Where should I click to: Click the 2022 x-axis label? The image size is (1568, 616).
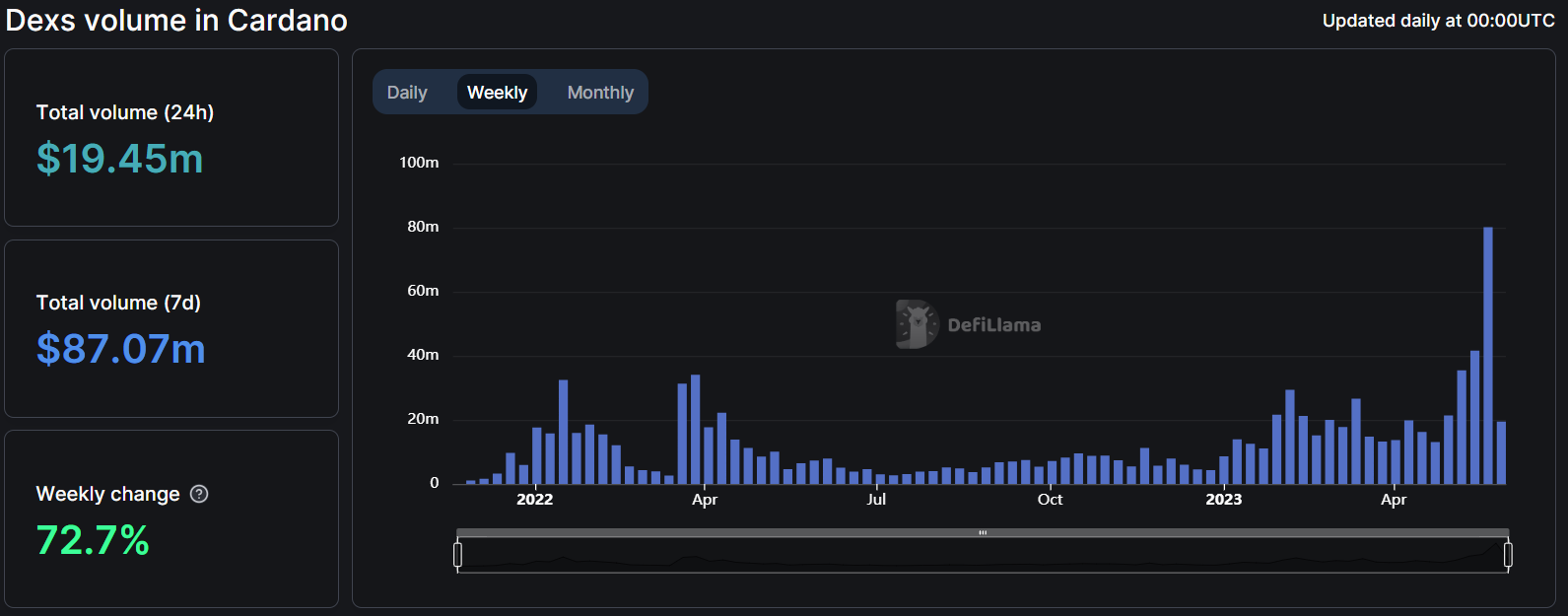(535, 499)
